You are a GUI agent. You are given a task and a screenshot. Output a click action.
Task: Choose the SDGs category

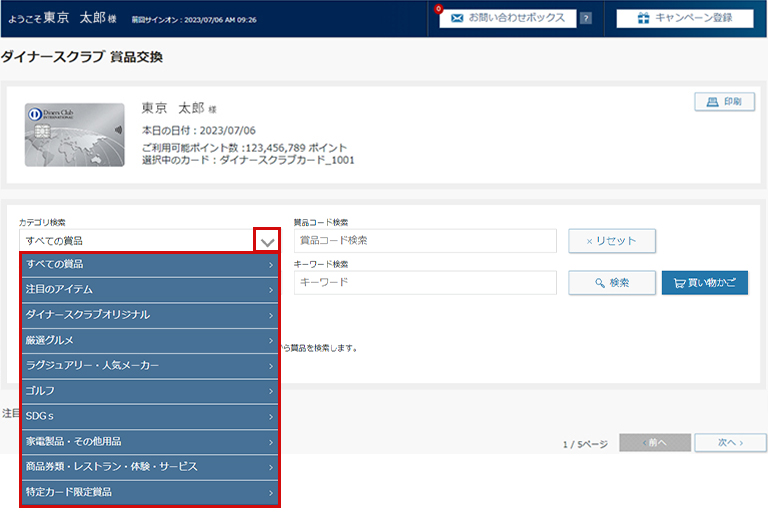tap(150, 416)
